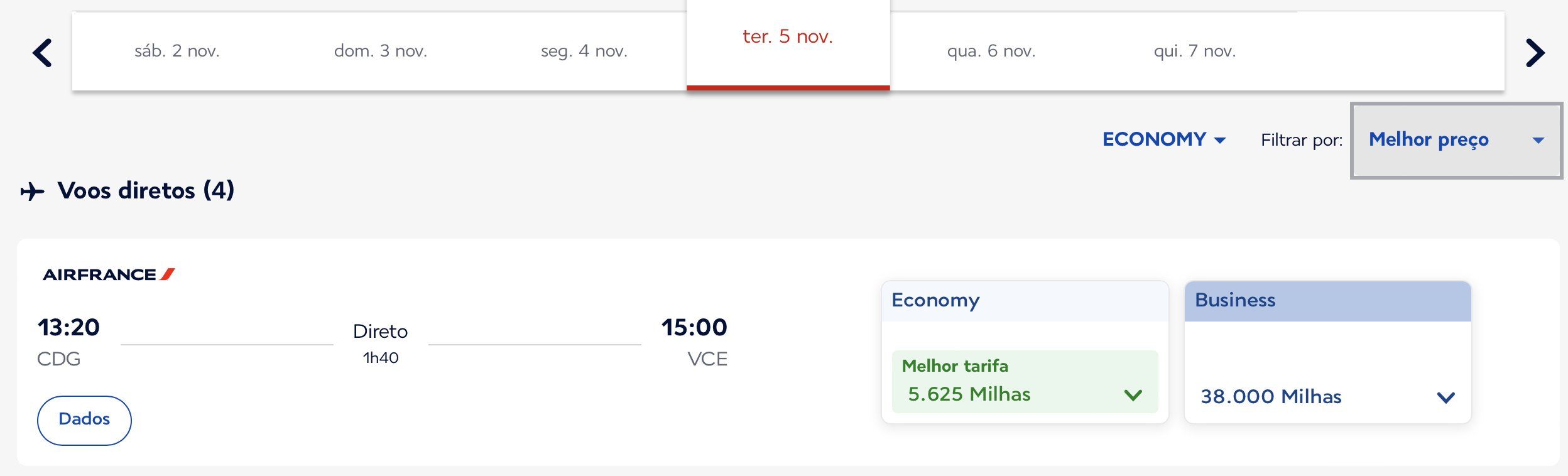
Task: Switch to seg. 4 nov. date tab
Action: coord(584,51)
